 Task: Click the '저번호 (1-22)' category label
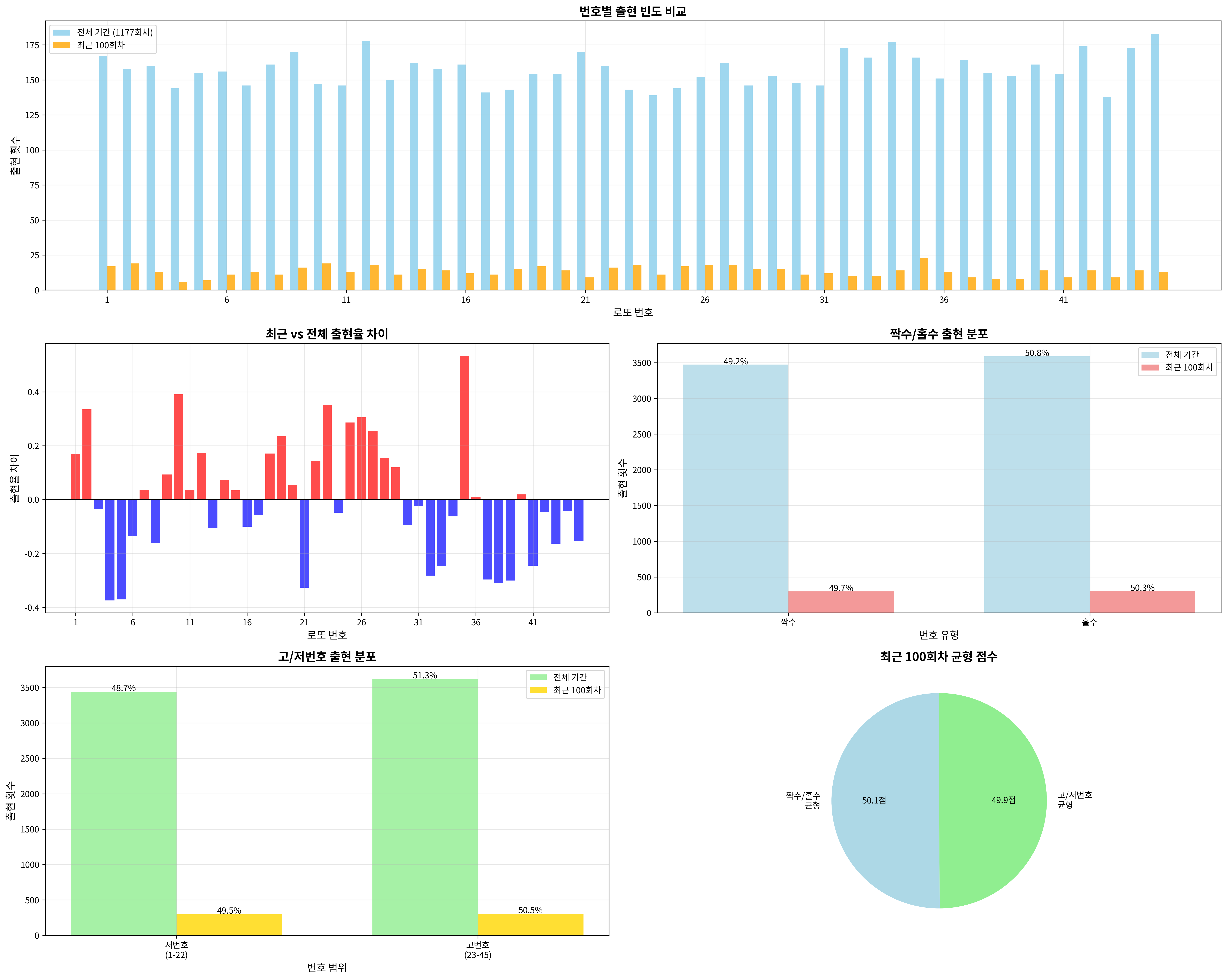click(x=176, y=950)
